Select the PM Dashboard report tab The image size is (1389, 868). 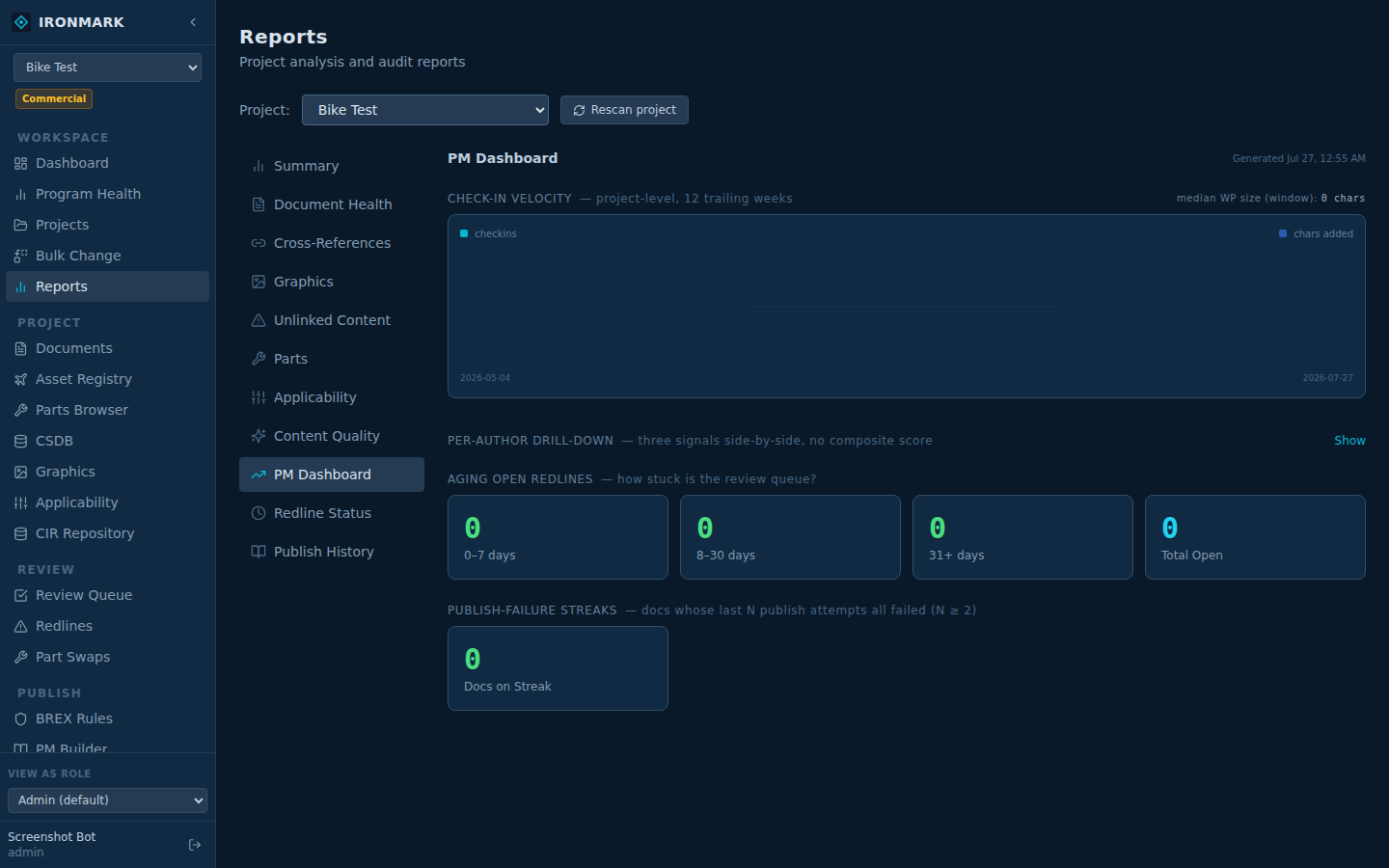pos(332,475)
